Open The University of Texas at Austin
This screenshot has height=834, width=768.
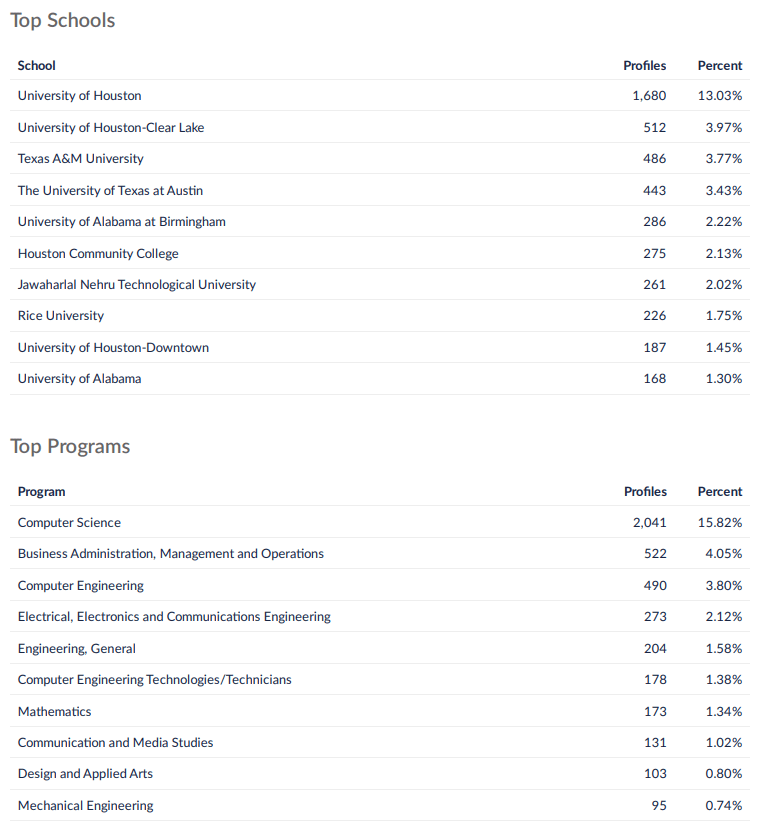tap(110, 191)
